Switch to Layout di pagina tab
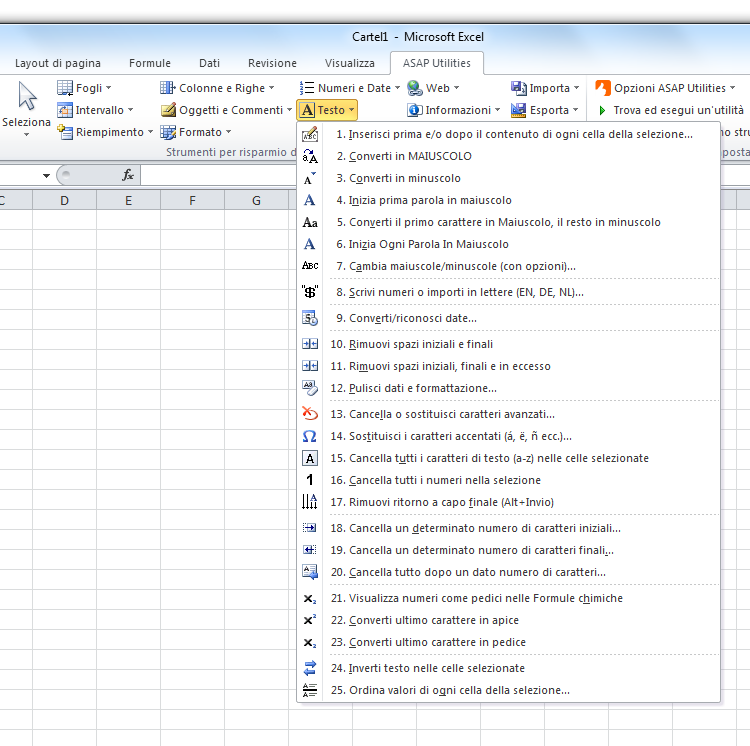The image size is (750, 746). 58,63
